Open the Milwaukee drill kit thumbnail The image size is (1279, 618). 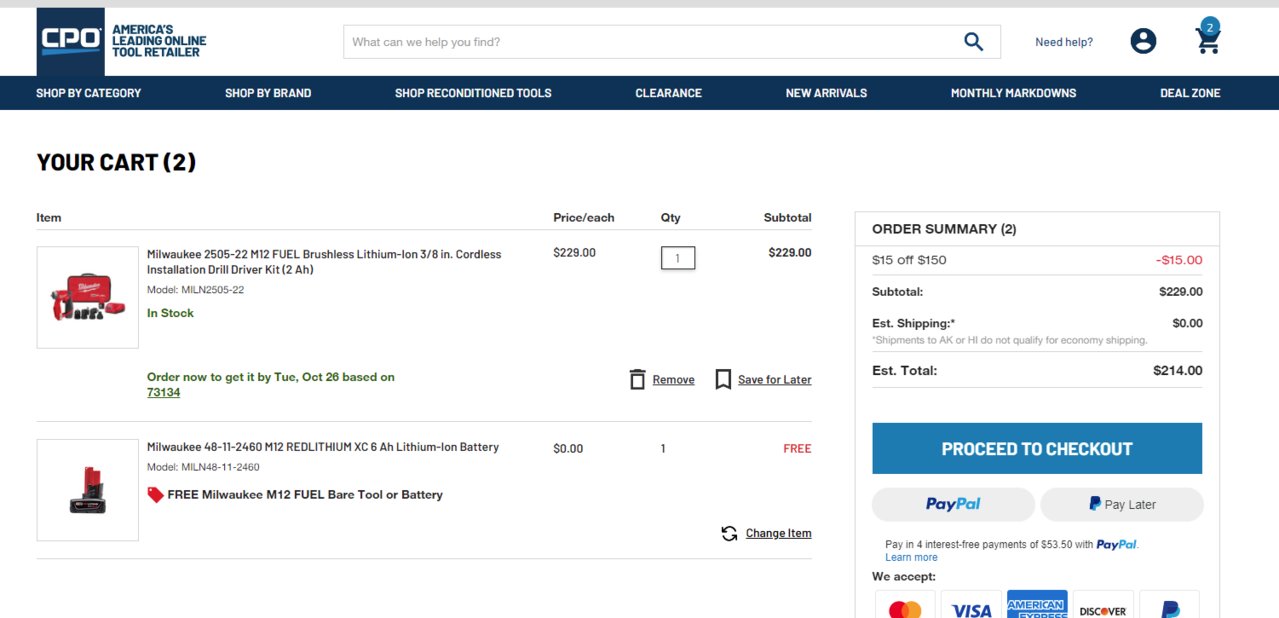(87, 297)
